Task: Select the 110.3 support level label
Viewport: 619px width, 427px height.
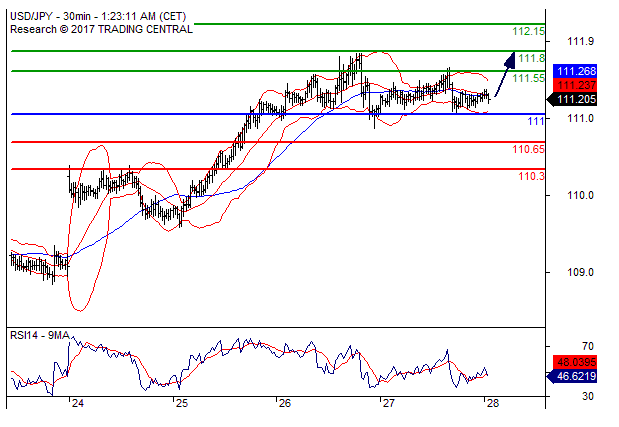Action: (531, 176)
